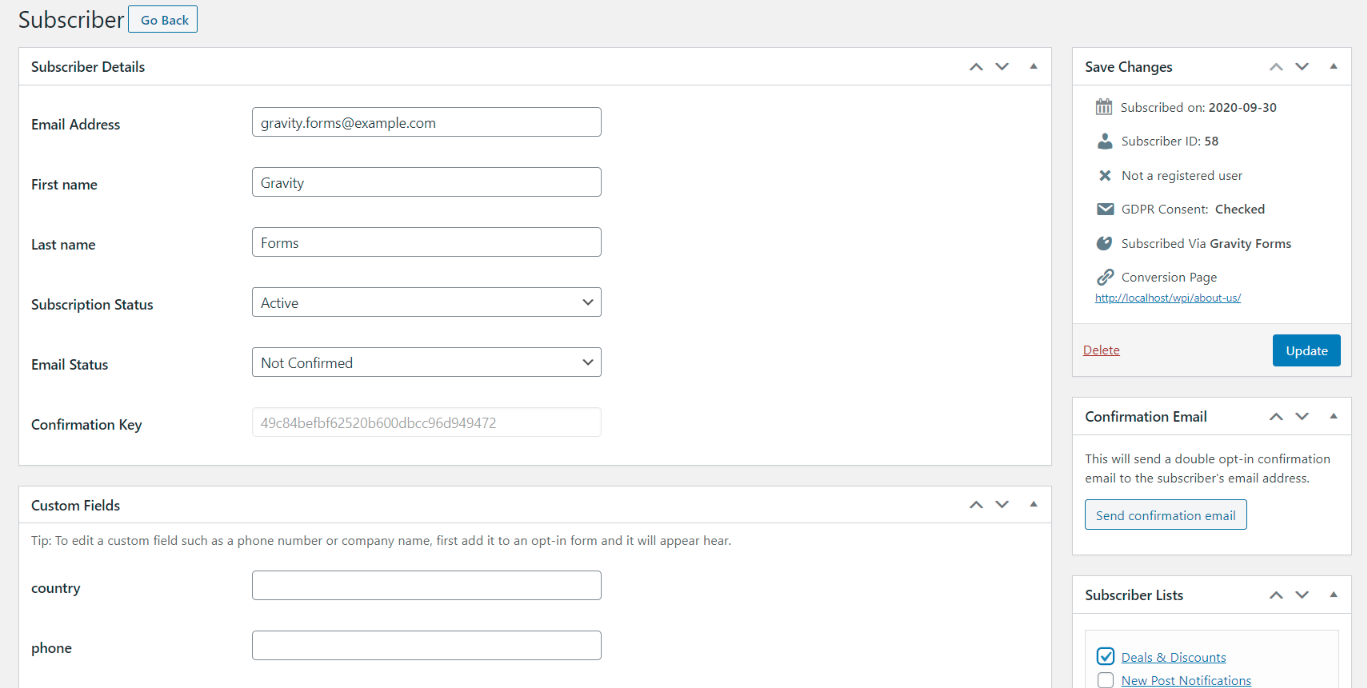The height and width of the screenshot is (688, 1367).
Task: Click the Subscriber ID: 58 text
Action: [x=1169, y=141]
